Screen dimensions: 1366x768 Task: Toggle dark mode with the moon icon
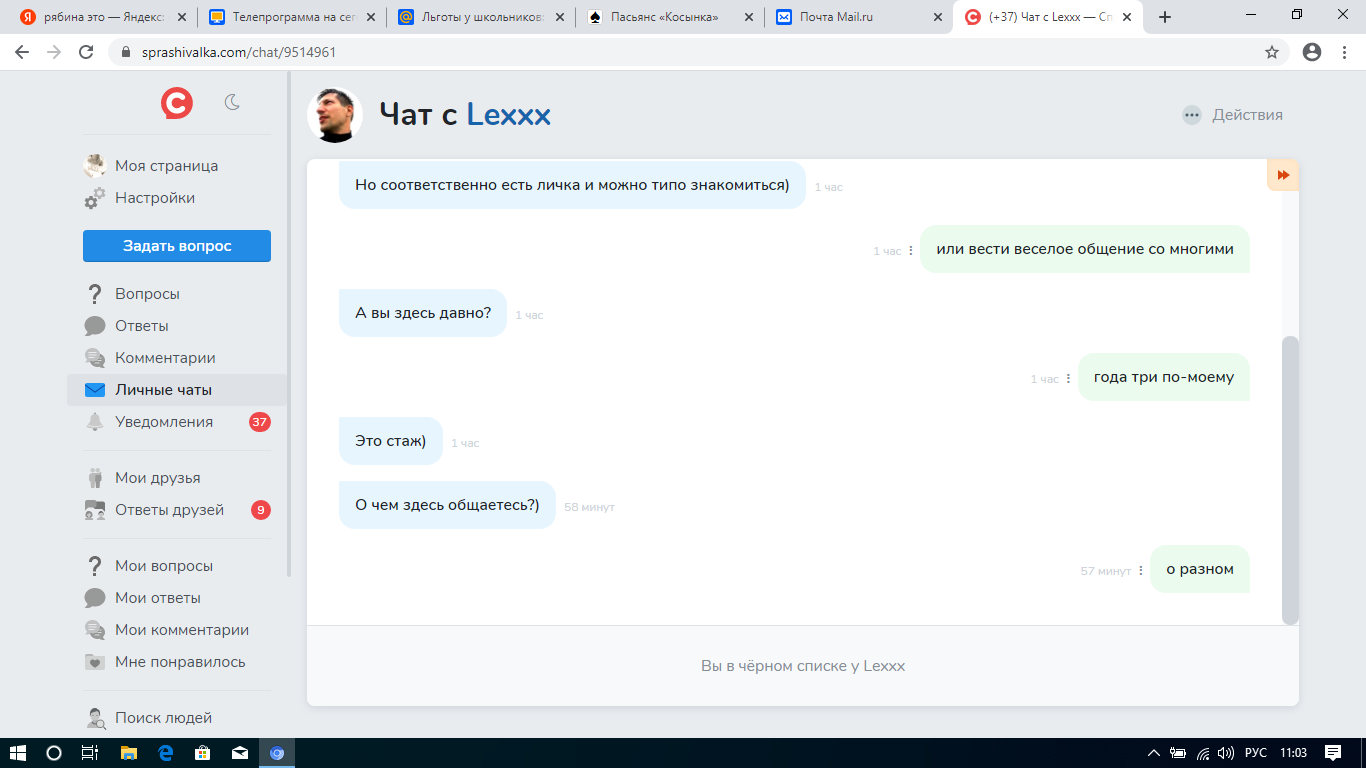[232, 102]
